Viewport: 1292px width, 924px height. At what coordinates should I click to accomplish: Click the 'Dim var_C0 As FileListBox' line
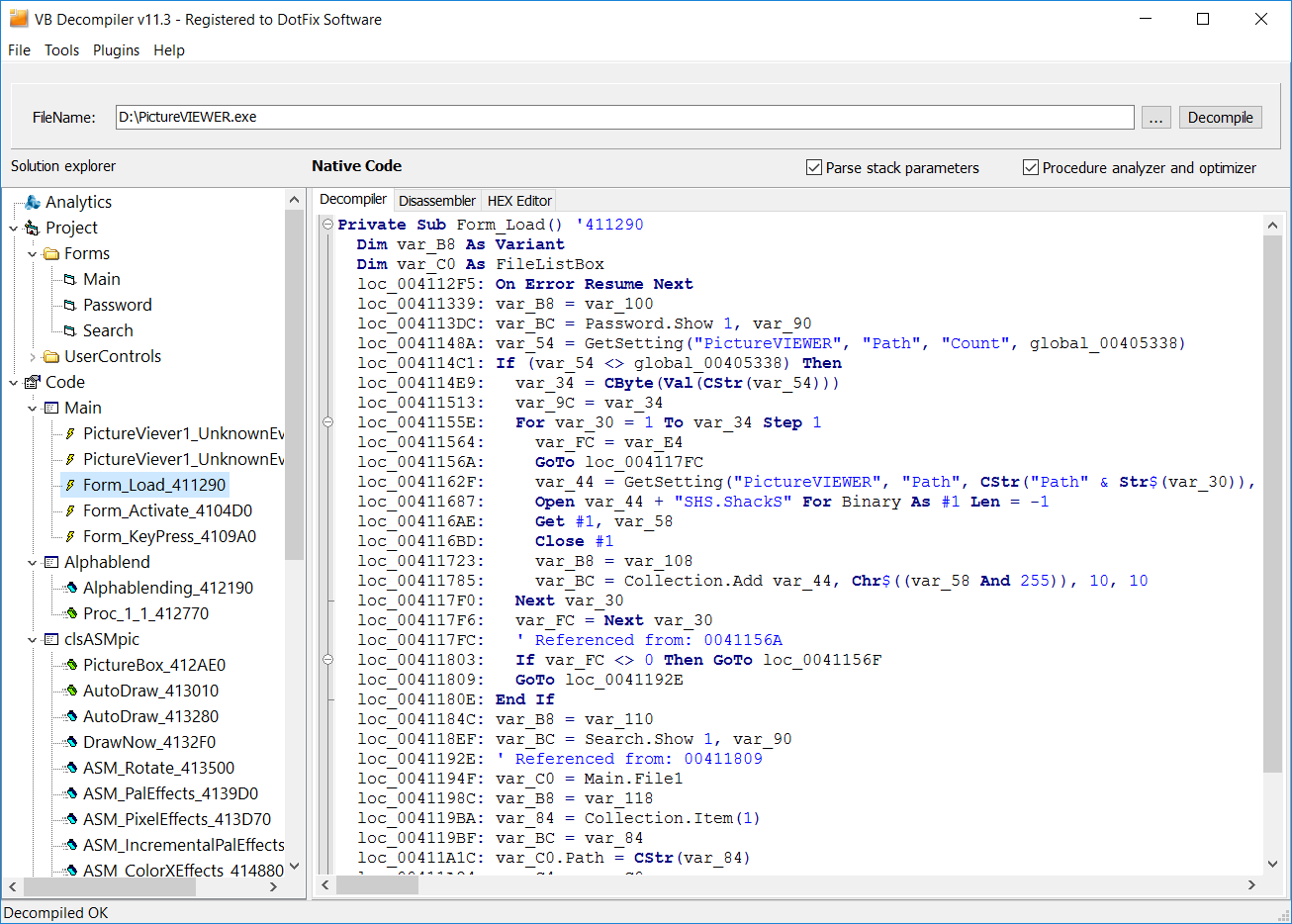point(481,264)
